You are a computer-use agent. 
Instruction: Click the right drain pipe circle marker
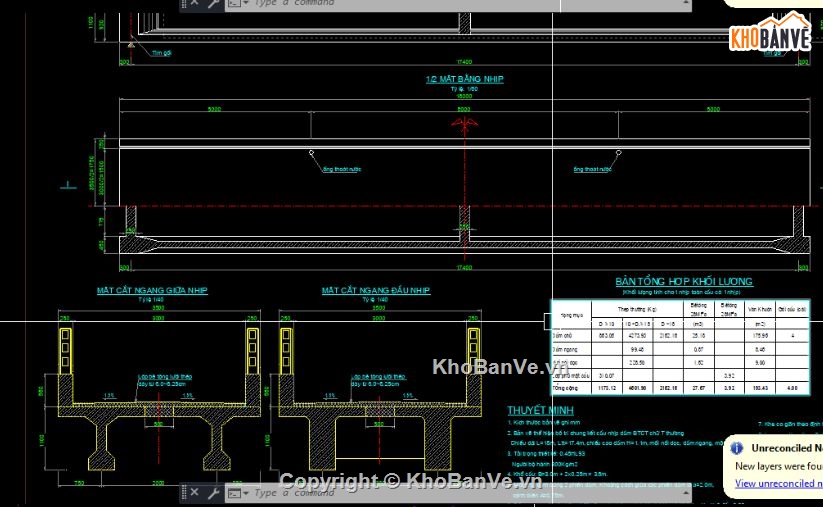(x=618, y=153)
